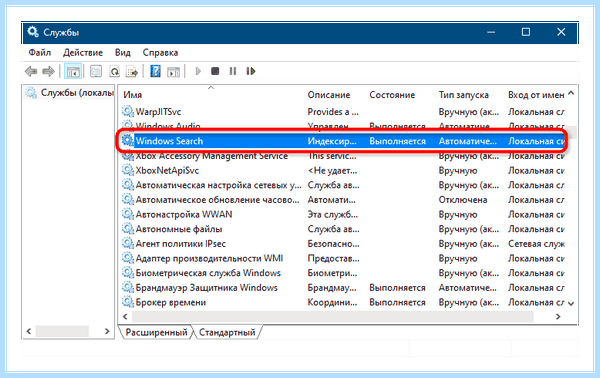Click the Forward arrow toolbar icon

click(x=49, y=71)
